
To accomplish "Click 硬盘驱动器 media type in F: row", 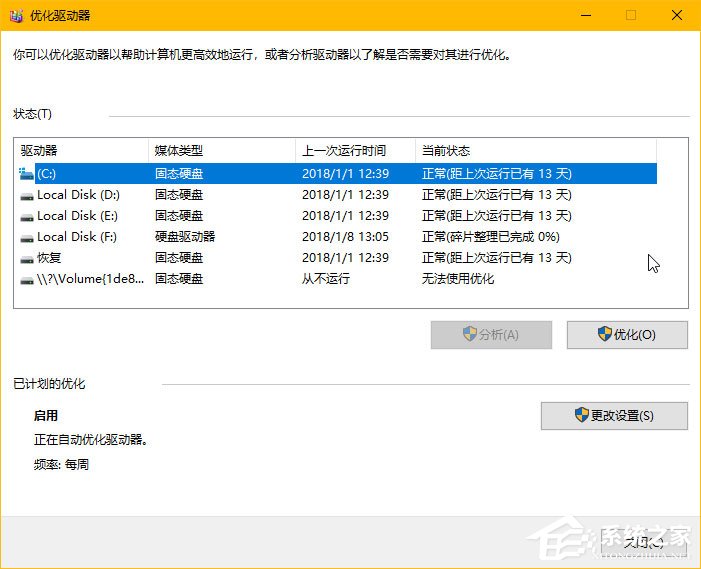I will 185,237.
